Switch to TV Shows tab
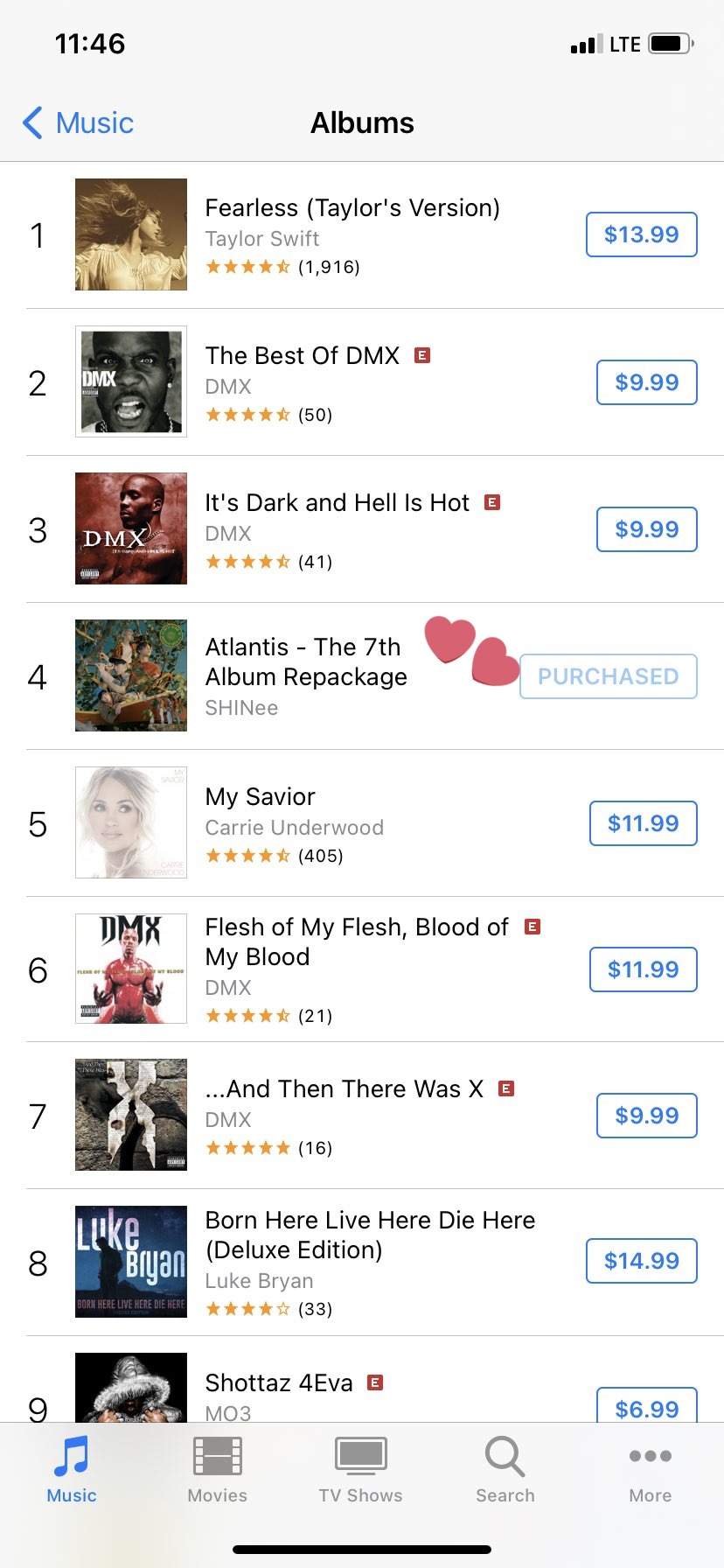This screenshot has height=1568, width=724. 360,1458
